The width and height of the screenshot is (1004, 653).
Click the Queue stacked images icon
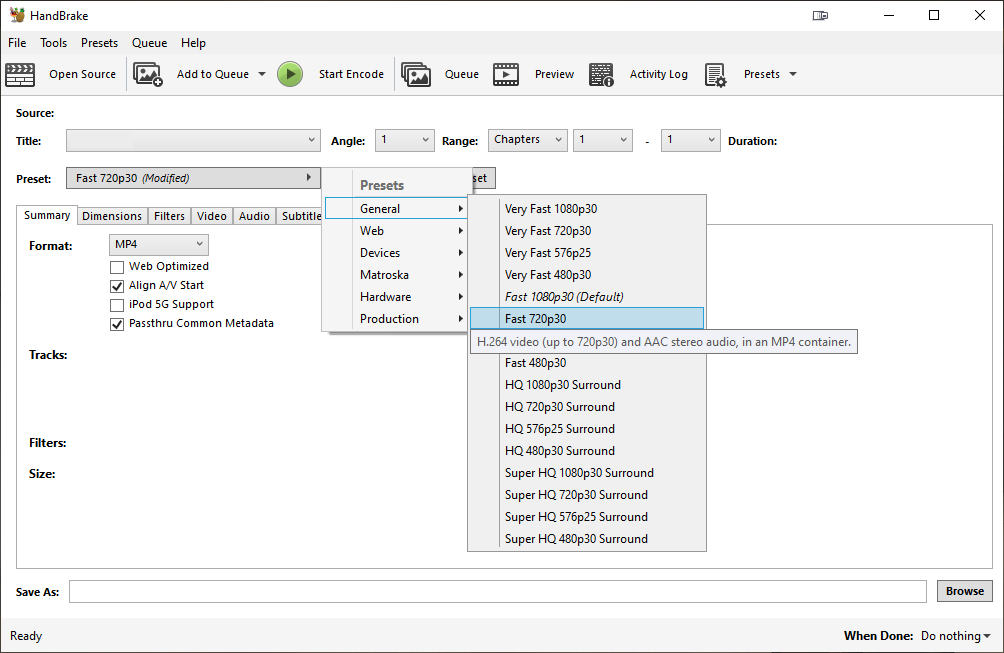pos(416,74)
